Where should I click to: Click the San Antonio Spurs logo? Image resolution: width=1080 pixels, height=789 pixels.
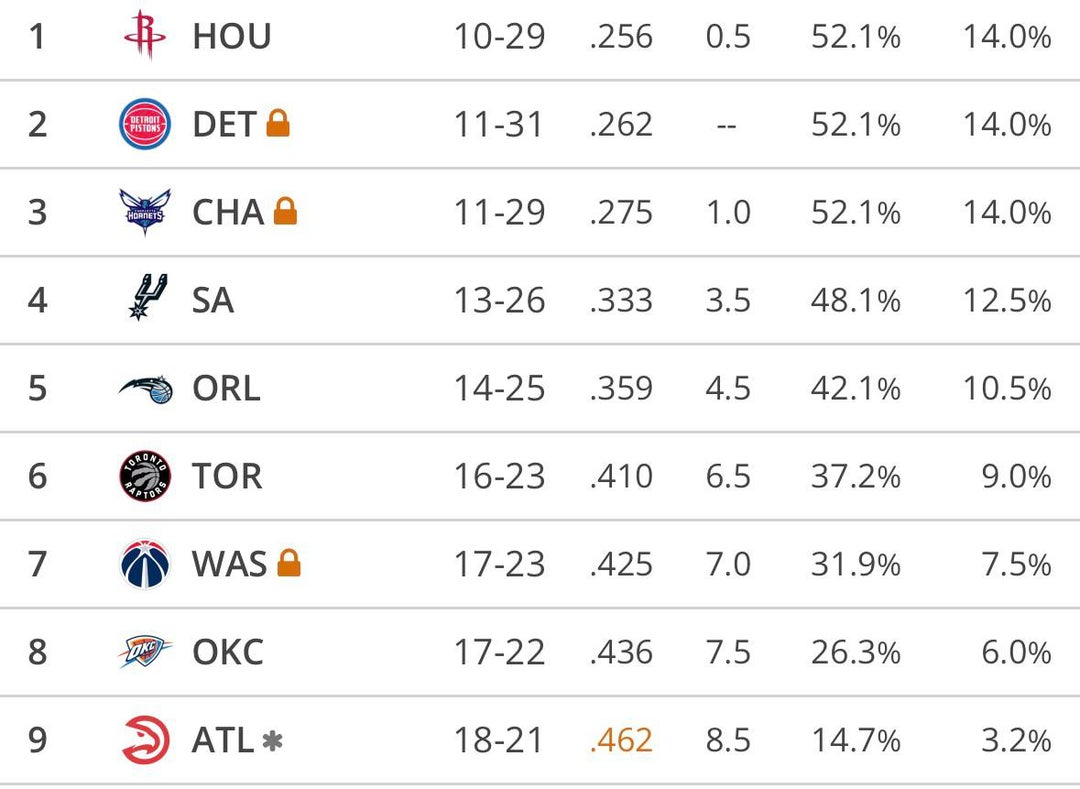(147, 299)
